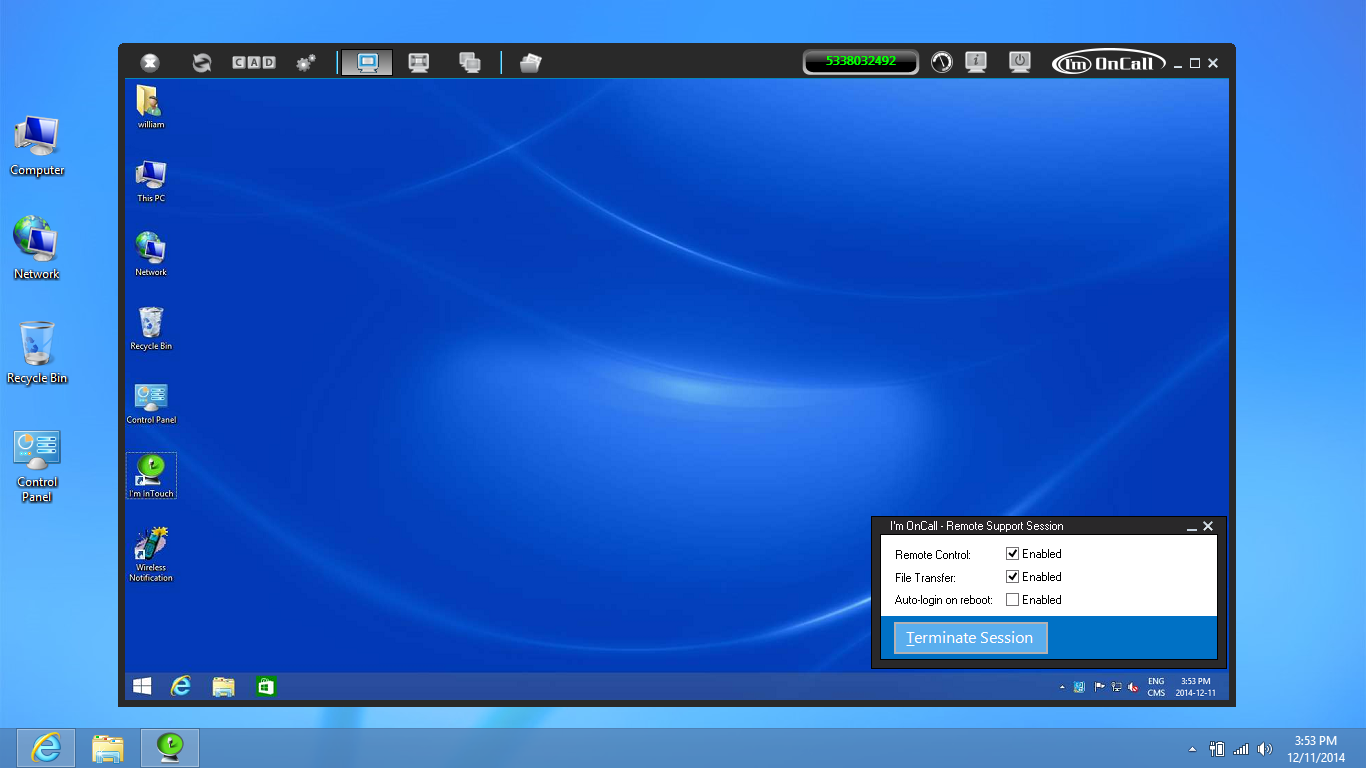Viewport: 1366px width, 768px height.
Task: Click the multiple monitors icon in toolbar
Action: [x=470, y=63]
